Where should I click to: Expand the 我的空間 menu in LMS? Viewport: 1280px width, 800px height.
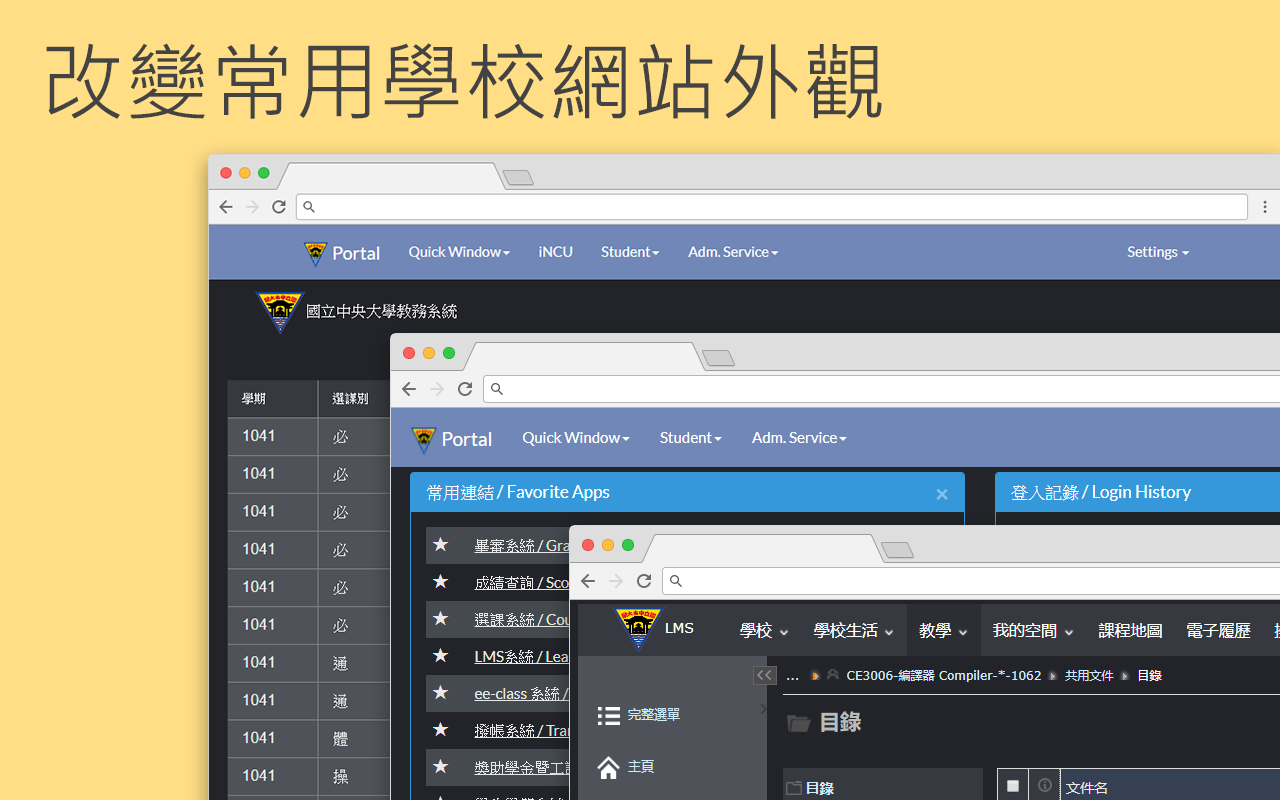(1033, 631)
